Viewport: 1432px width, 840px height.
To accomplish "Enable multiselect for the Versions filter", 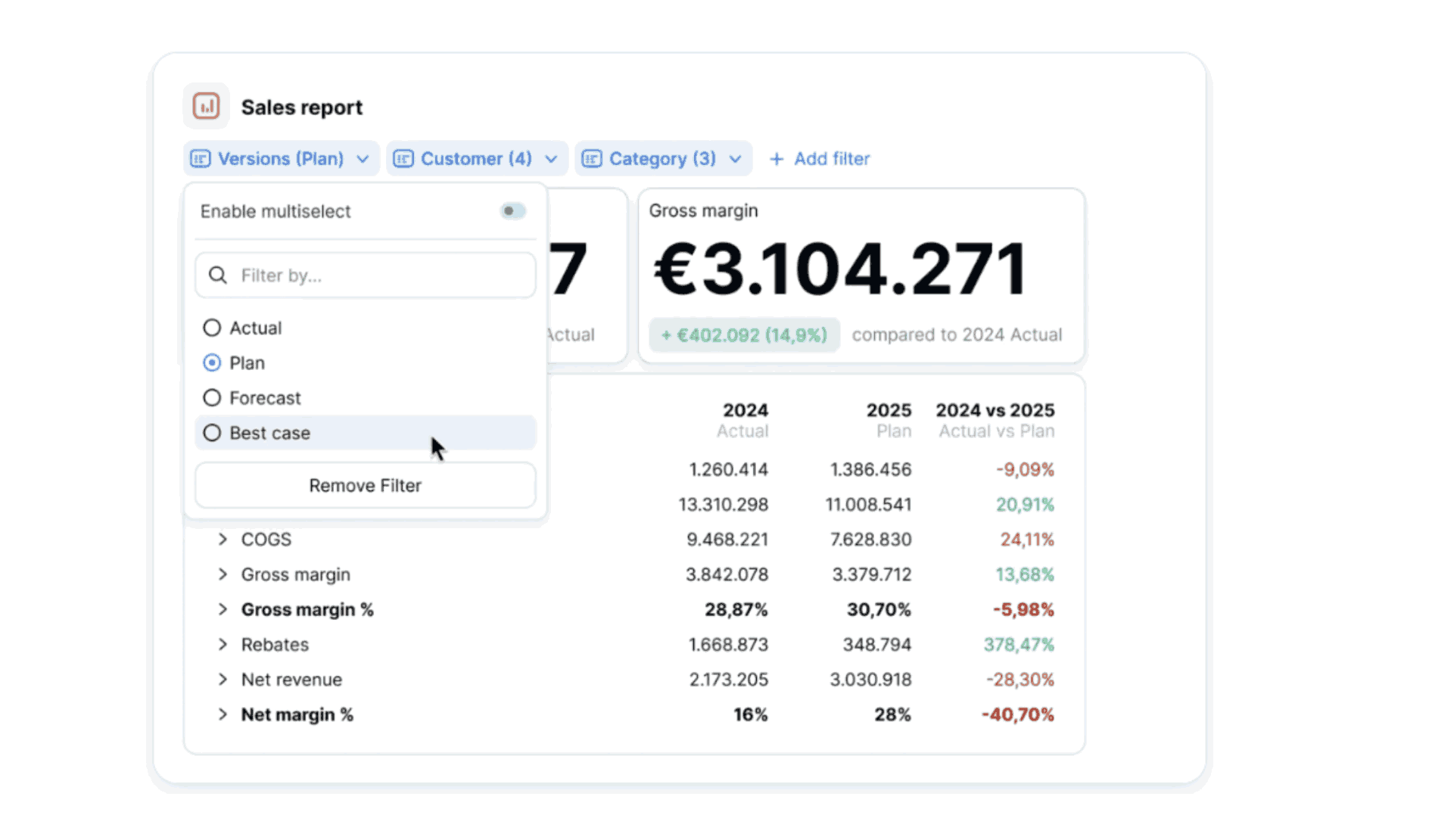I will (x=512, y=211).
